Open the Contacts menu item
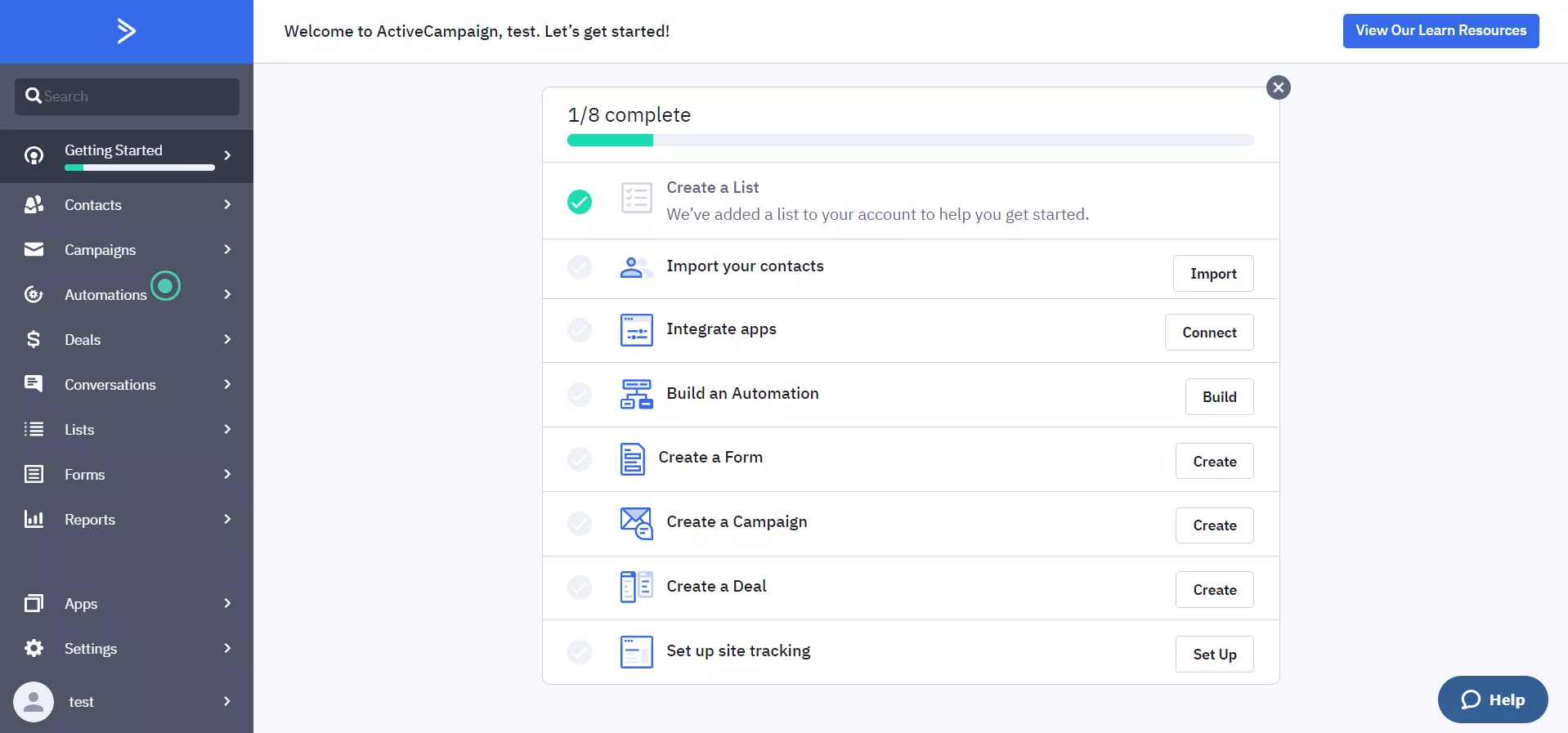1568x733 pixels. (x=127, y=204)
